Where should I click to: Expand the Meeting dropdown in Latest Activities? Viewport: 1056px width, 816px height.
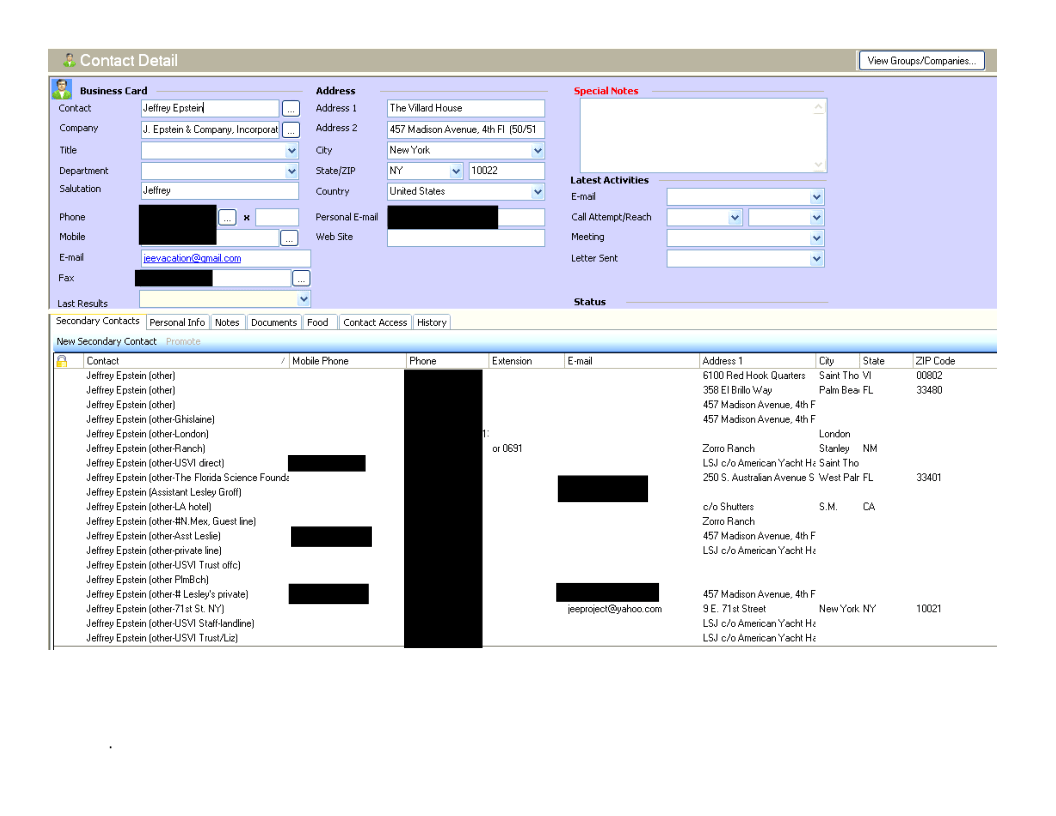[817, 238]
